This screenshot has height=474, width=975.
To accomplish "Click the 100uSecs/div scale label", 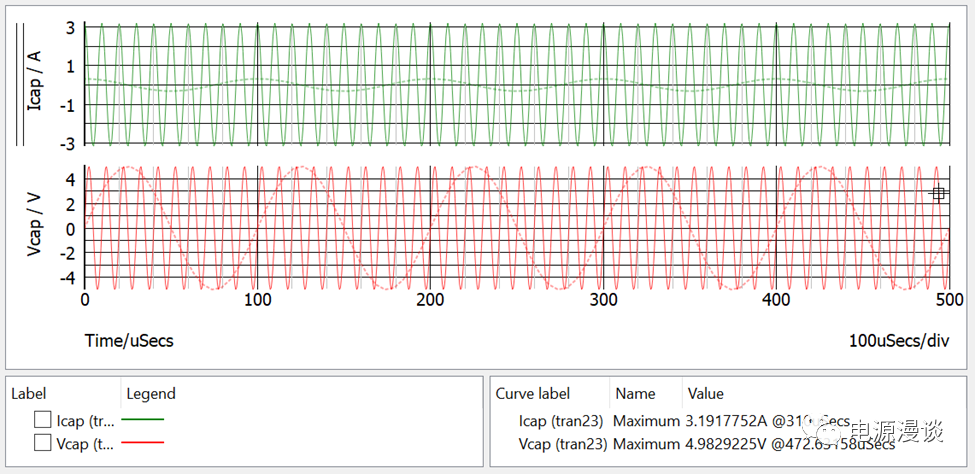I will 897,341.
